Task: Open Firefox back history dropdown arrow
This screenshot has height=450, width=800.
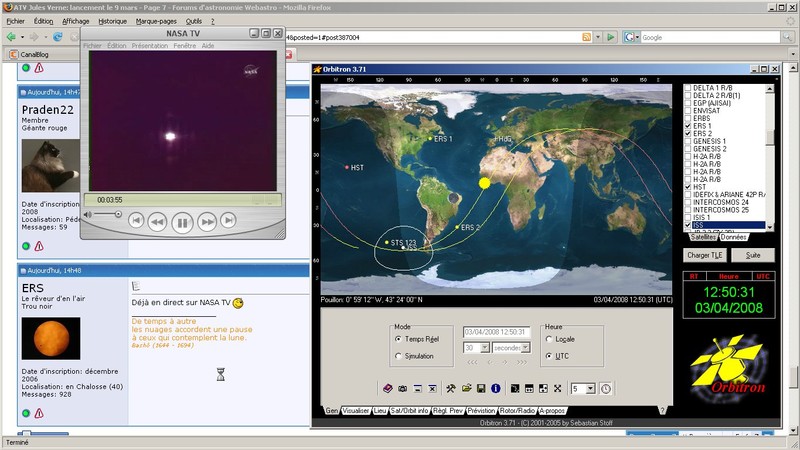Action: point(22,37)
